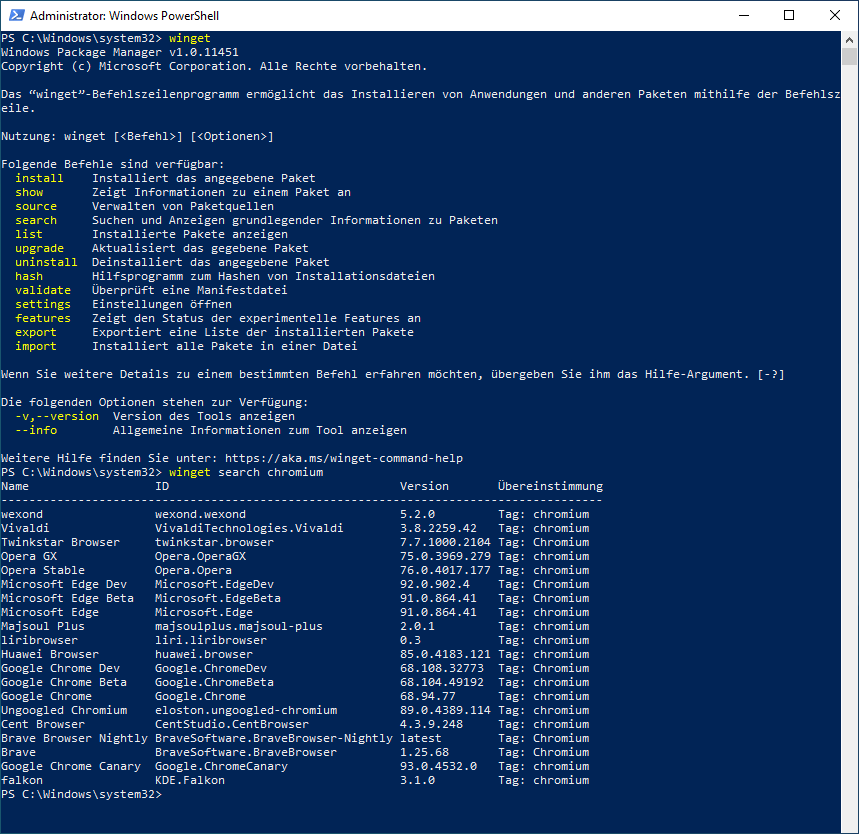Maximize the PowerShell window
Image resolution: width=859 pixels, height=834 pixels.
[789, 15]
